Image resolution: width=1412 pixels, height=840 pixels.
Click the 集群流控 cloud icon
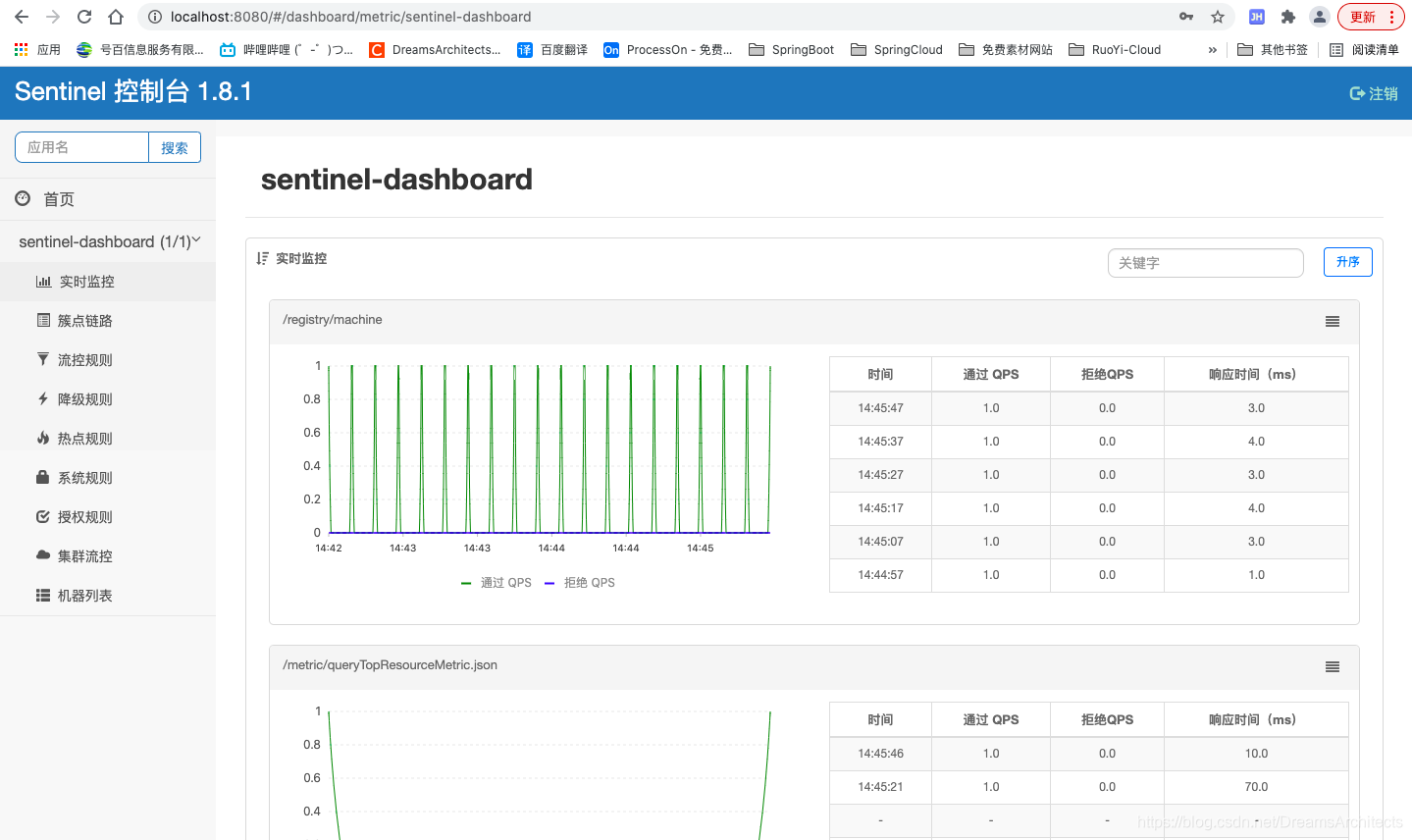coord(43,554)
